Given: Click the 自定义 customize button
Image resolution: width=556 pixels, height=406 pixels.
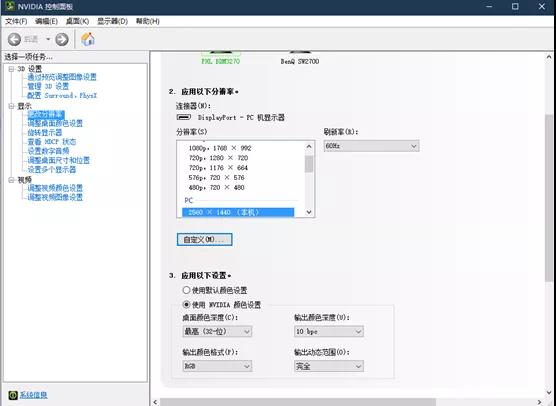Looking at the screenshot, I should (x=204, y=239).
